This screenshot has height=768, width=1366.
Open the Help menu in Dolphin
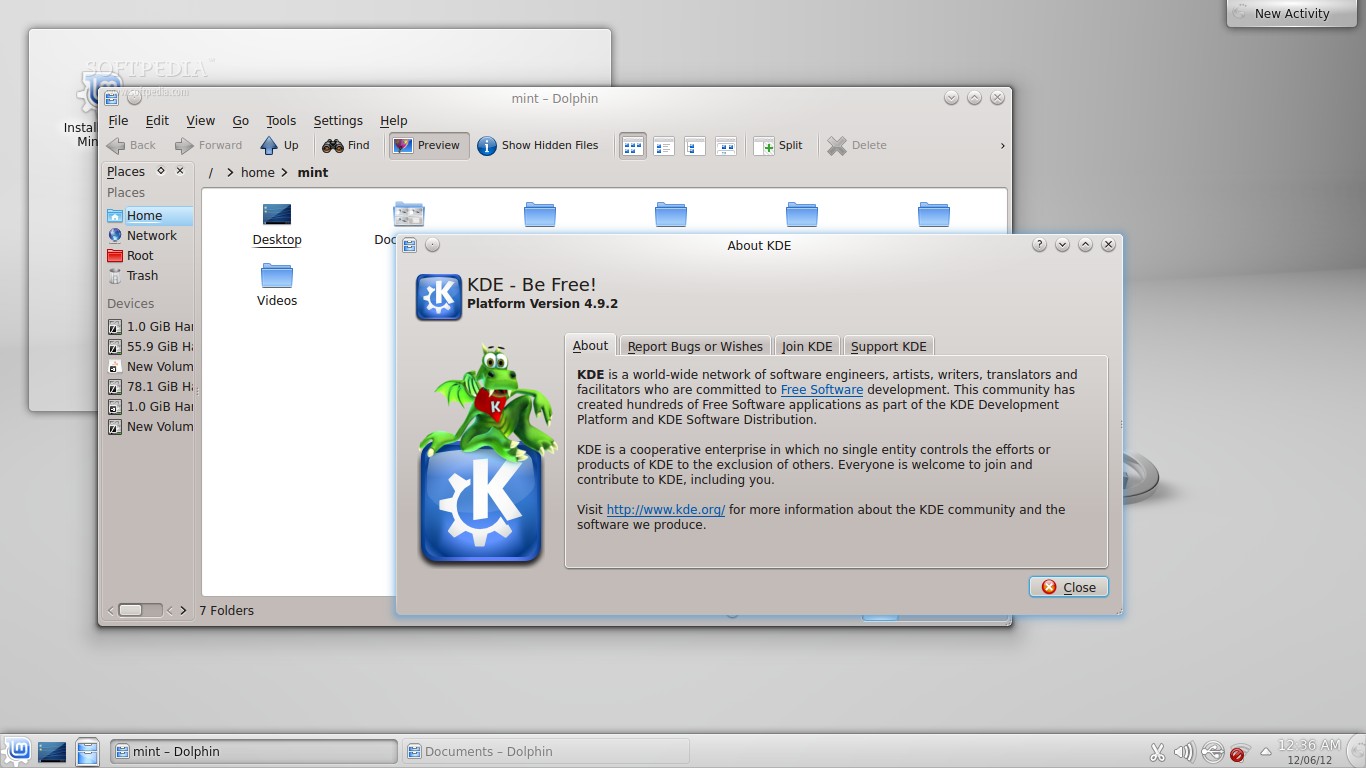pos(394,120)
